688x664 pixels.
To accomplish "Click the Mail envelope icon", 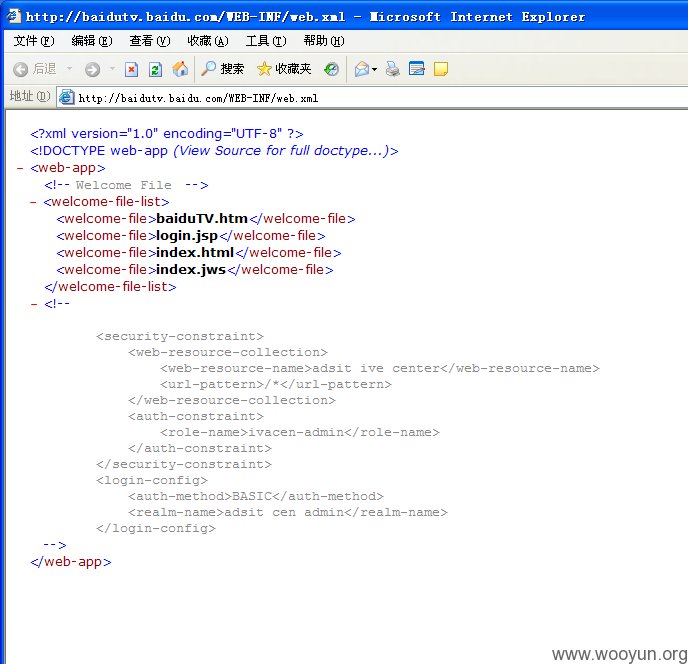I will tap(362, 69).
